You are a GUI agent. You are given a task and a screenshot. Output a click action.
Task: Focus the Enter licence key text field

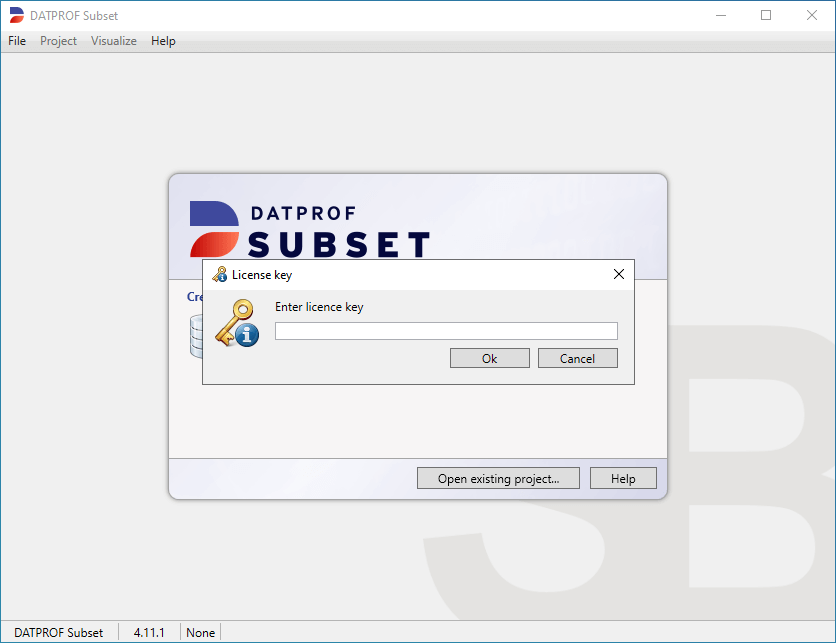click(x=446, y=331)
